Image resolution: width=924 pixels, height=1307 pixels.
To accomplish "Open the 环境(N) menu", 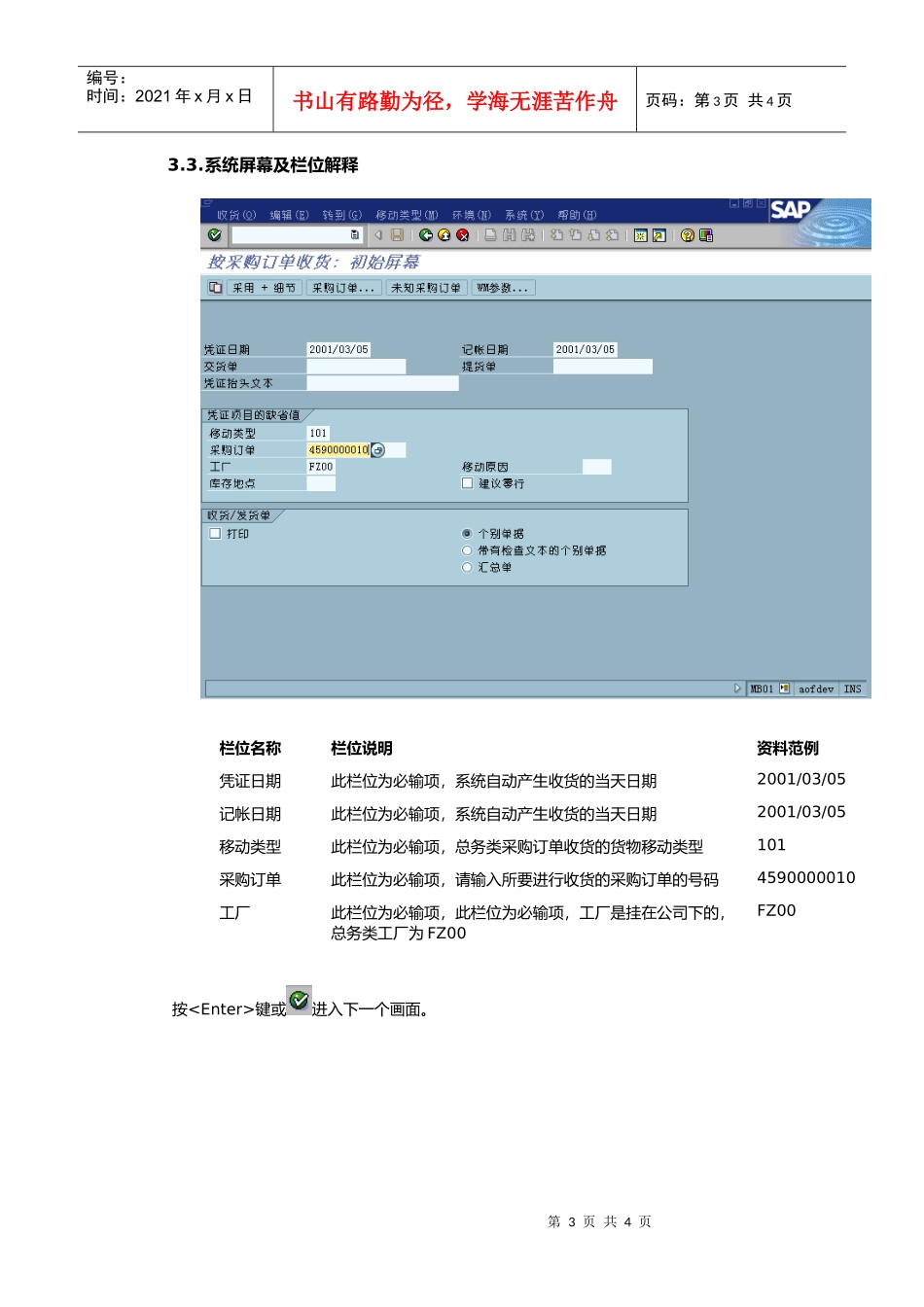I will coord(472,215).
